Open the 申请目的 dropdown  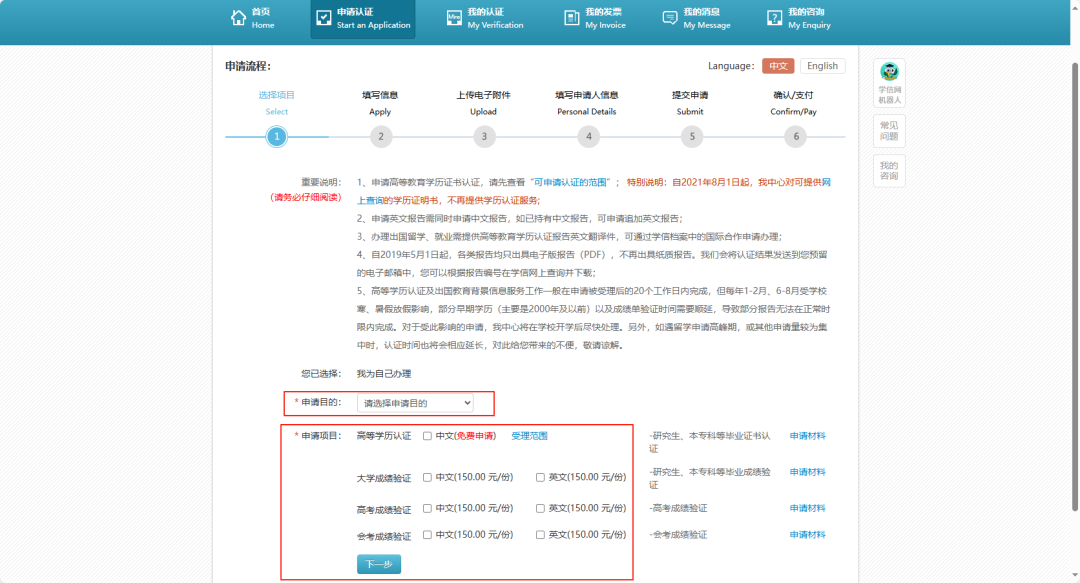point(415,403)
